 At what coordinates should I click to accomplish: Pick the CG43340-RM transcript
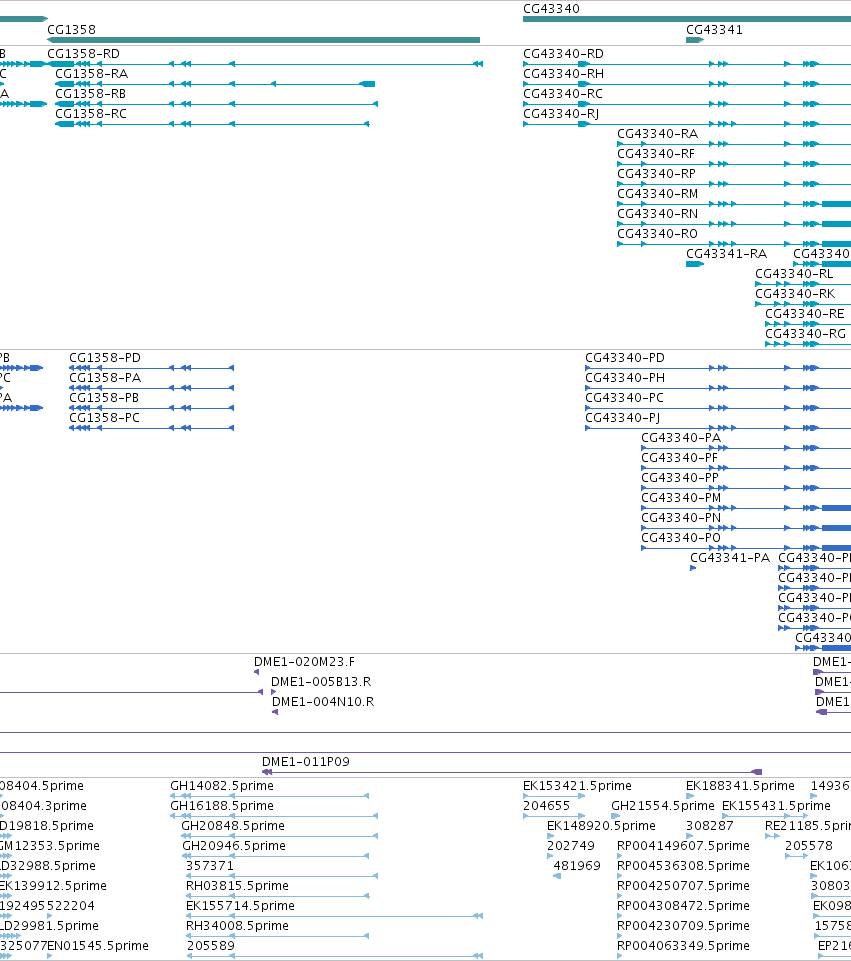tap(657, 193)
